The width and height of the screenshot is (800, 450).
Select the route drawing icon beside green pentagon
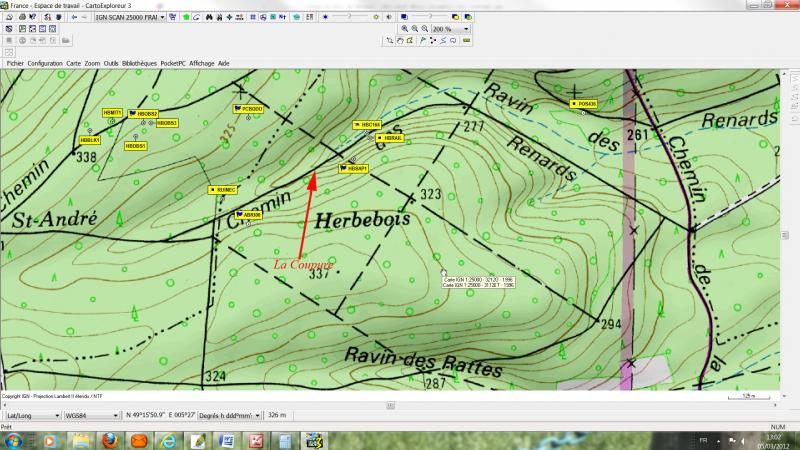pos(196,17)
